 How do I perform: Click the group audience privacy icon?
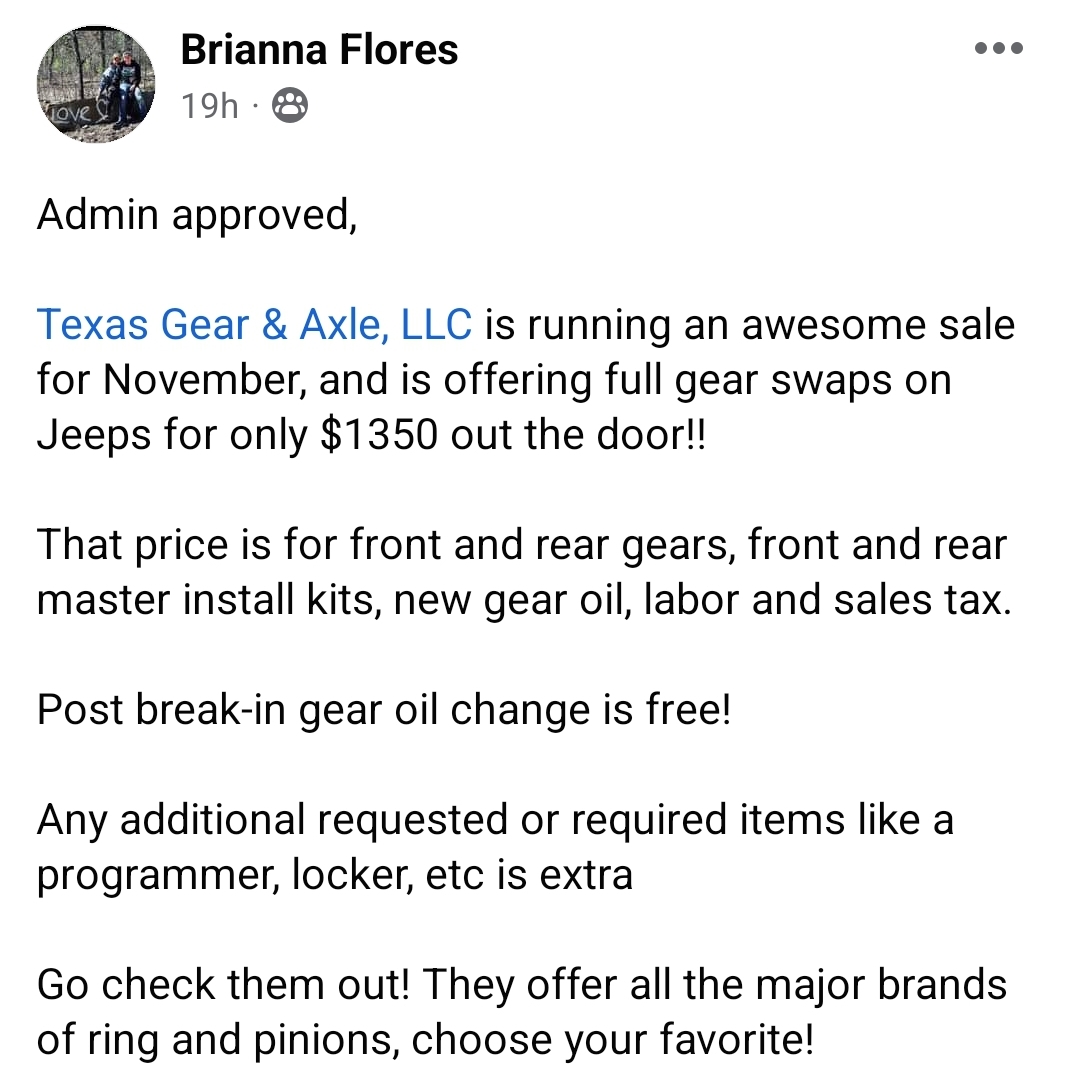click(x=290, y=104)
